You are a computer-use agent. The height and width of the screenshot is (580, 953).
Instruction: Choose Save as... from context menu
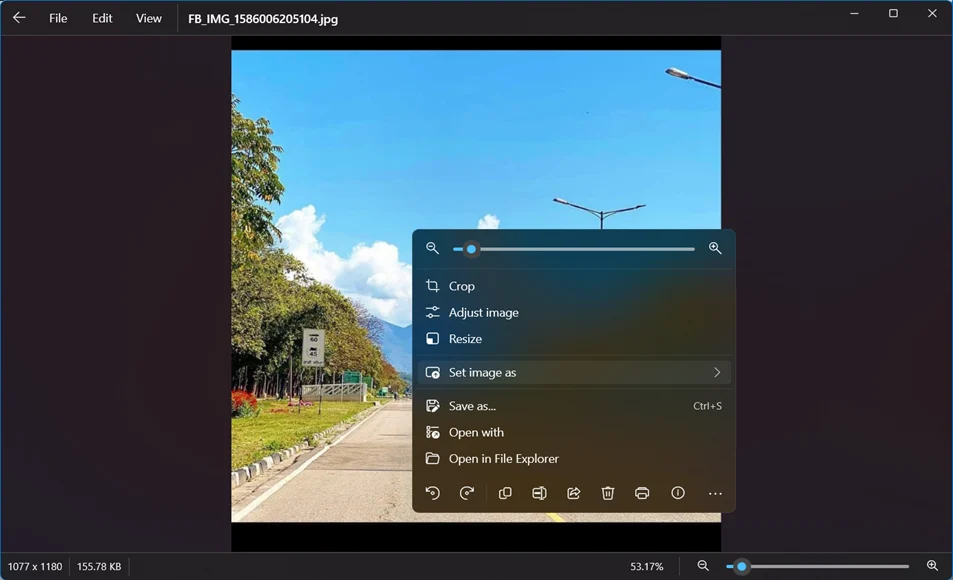574,406
